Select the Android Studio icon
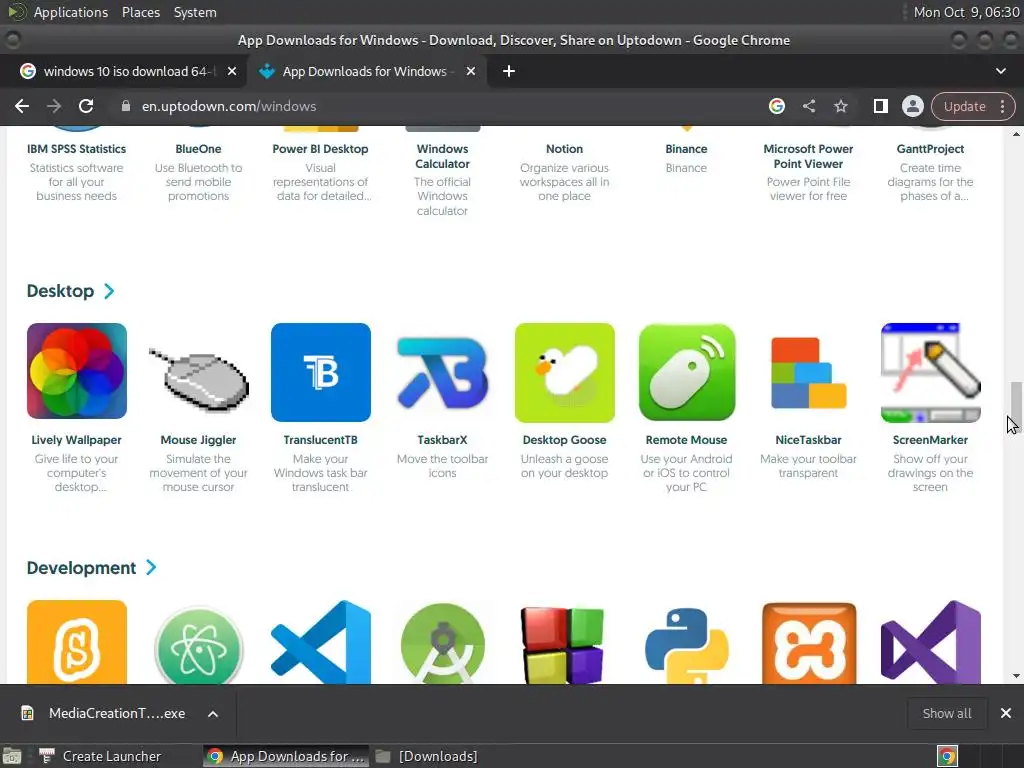1024x768 pixels. pyautogui.click(x=443, y=643)
